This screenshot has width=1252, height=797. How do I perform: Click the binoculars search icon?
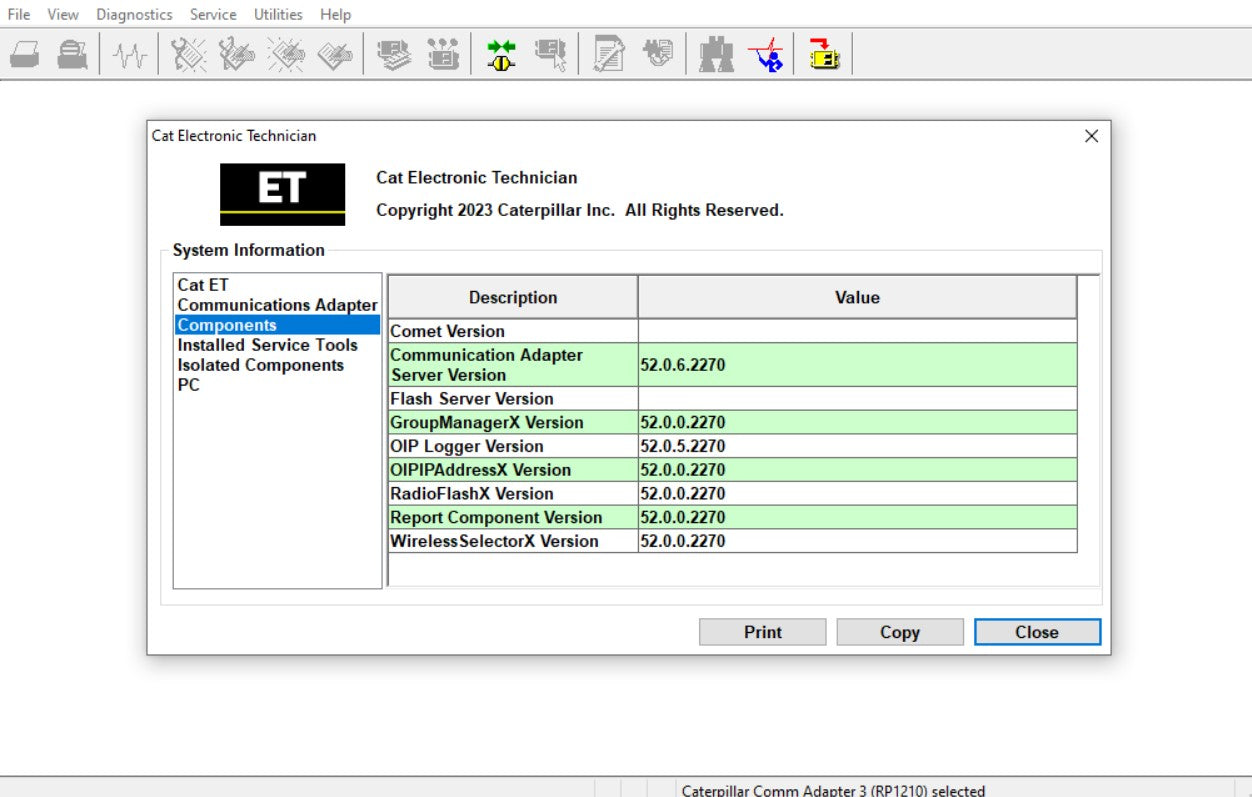(x=716, y=54)
